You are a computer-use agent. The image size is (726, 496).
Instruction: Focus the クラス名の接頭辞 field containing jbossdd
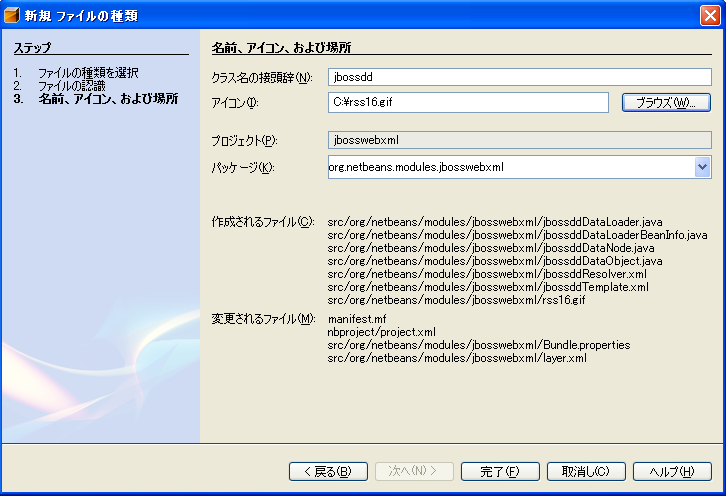pyautogui.click(x=519, y=77)
